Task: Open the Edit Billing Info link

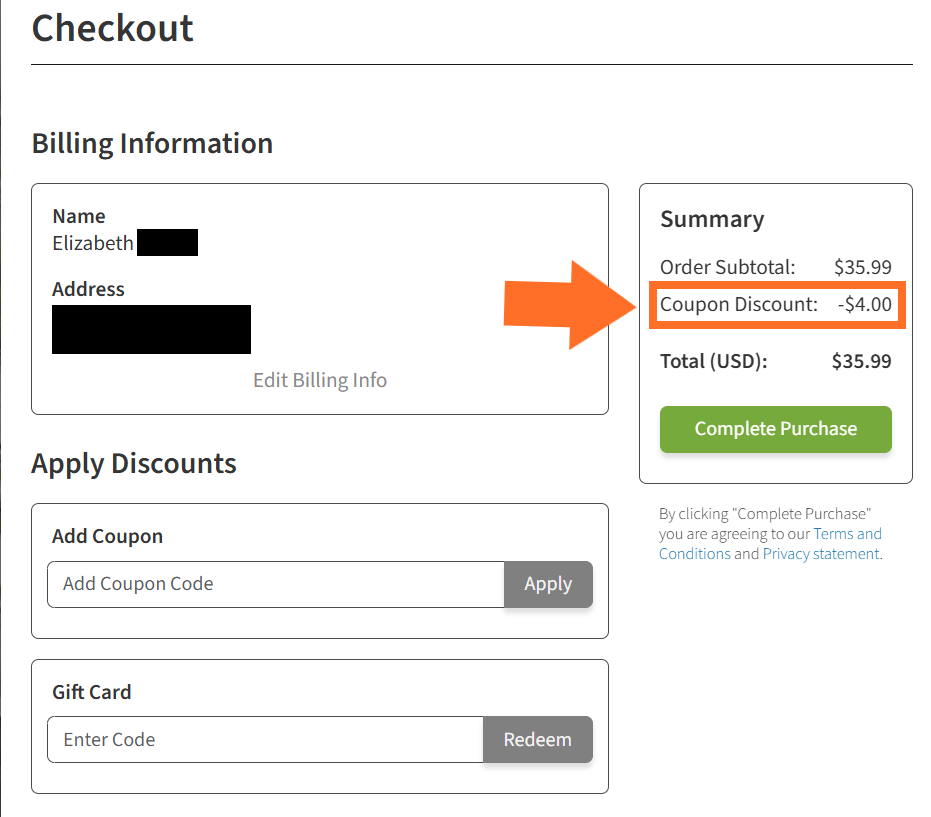Action: [320, 380]
